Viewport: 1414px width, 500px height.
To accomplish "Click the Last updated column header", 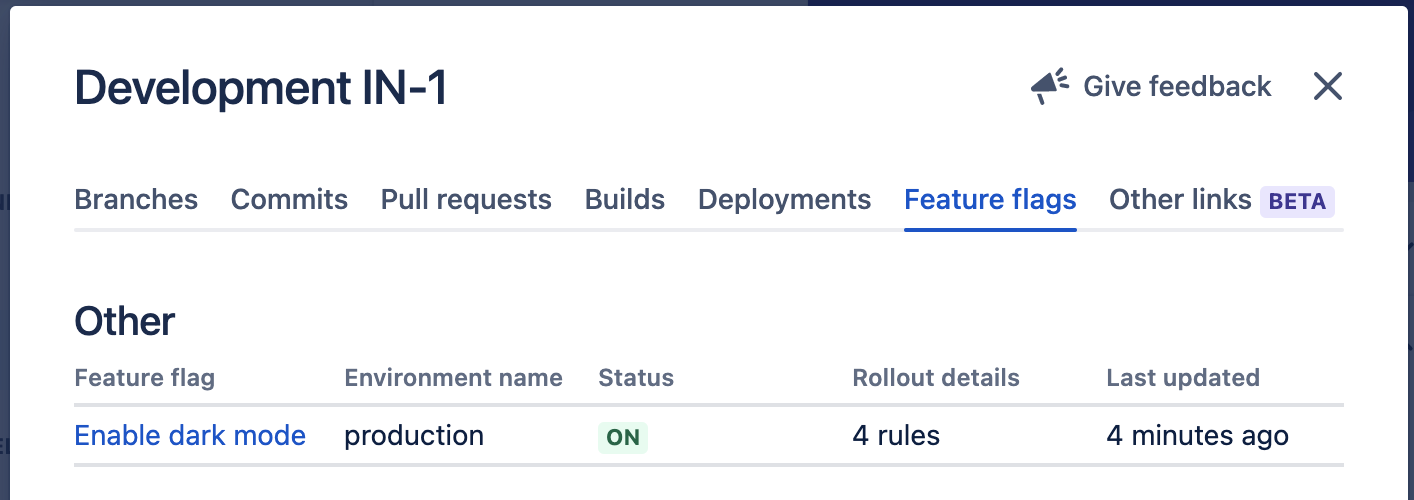I will pos(1182,378).
